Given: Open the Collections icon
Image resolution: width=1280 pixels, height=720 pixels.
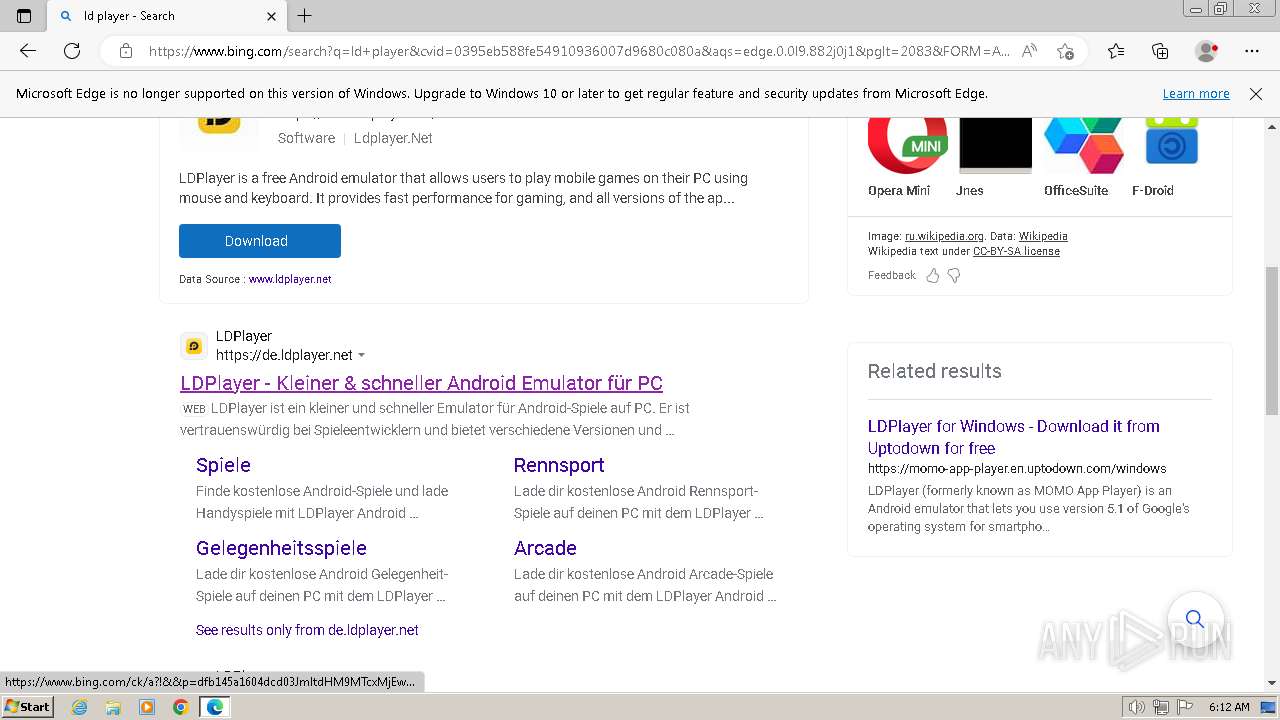Looking at the screenshot, I should click(1160, 51).
